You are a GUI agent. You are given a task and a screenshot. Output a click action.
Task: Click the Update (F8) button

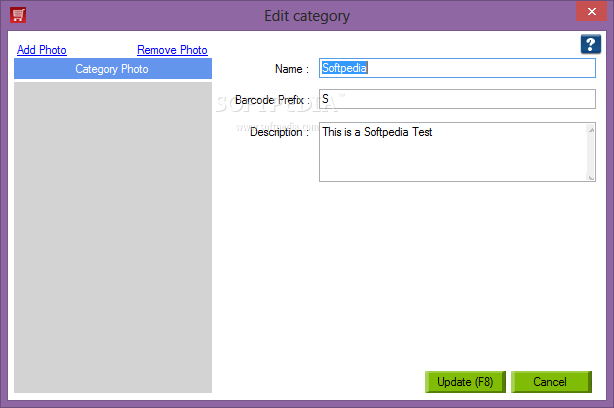(465, 382)
